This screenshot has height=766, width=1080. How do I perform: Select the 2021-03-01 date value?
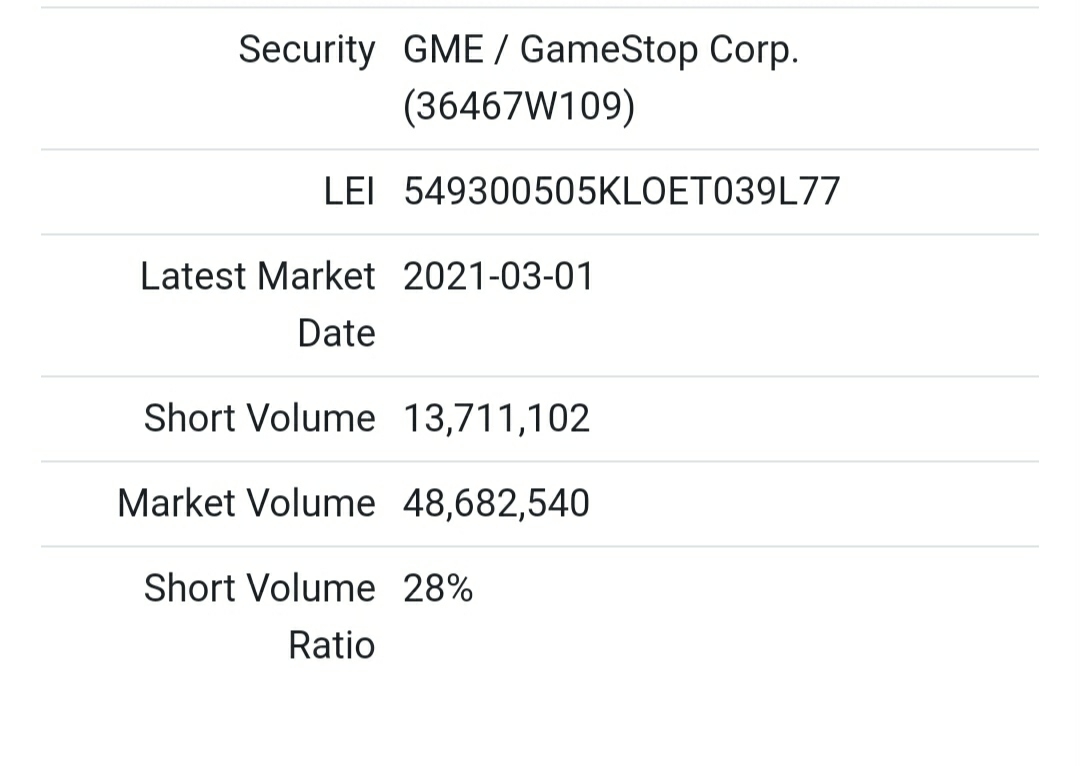coord(498,277)
